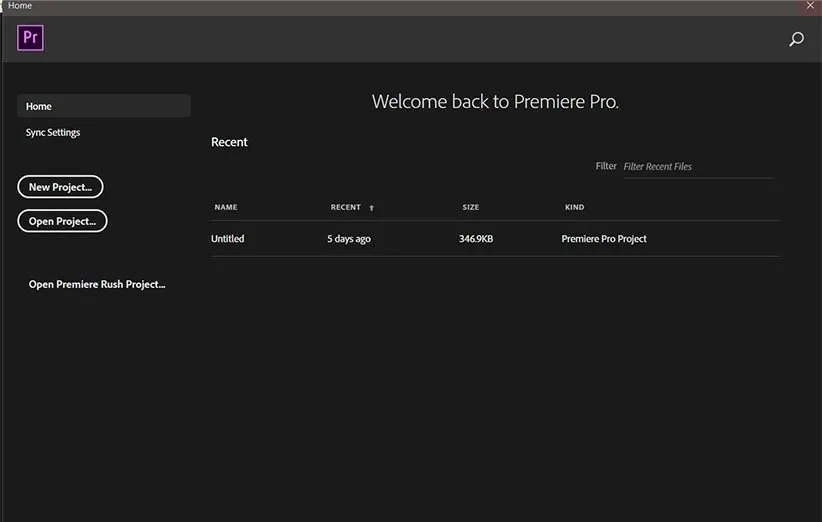Click the 346.9KB size cell
The height and width of the screenshot is (522, 822).
pyautogui.click(x=476, y=239)
